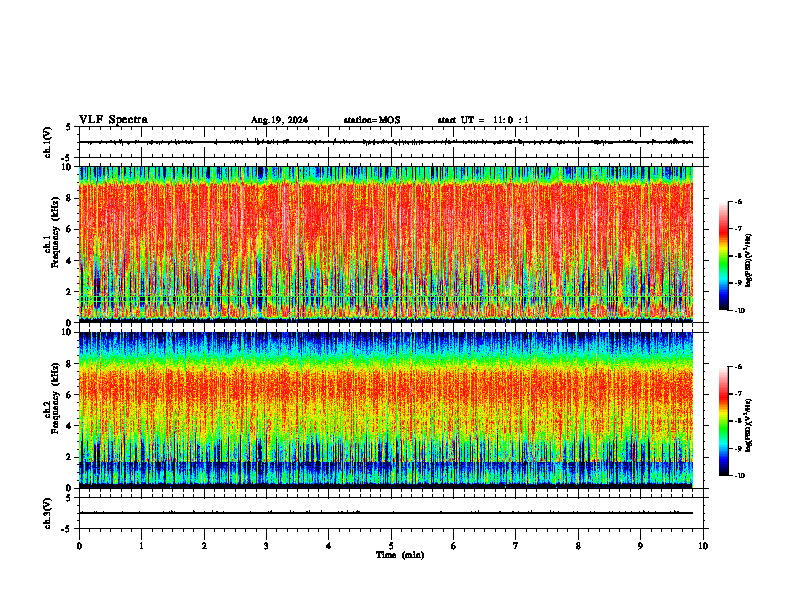The image size is (792, 612).
Task: Click the ch.2 colorbar log(PSD) label
Action: (x=749, y=425)
